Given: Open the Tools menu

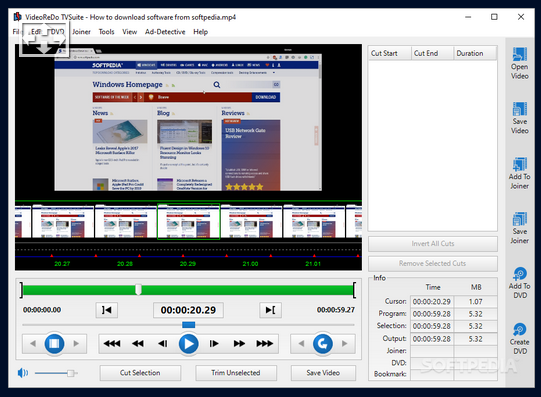Looking at the screenshot, I should (x=106, y=32).
